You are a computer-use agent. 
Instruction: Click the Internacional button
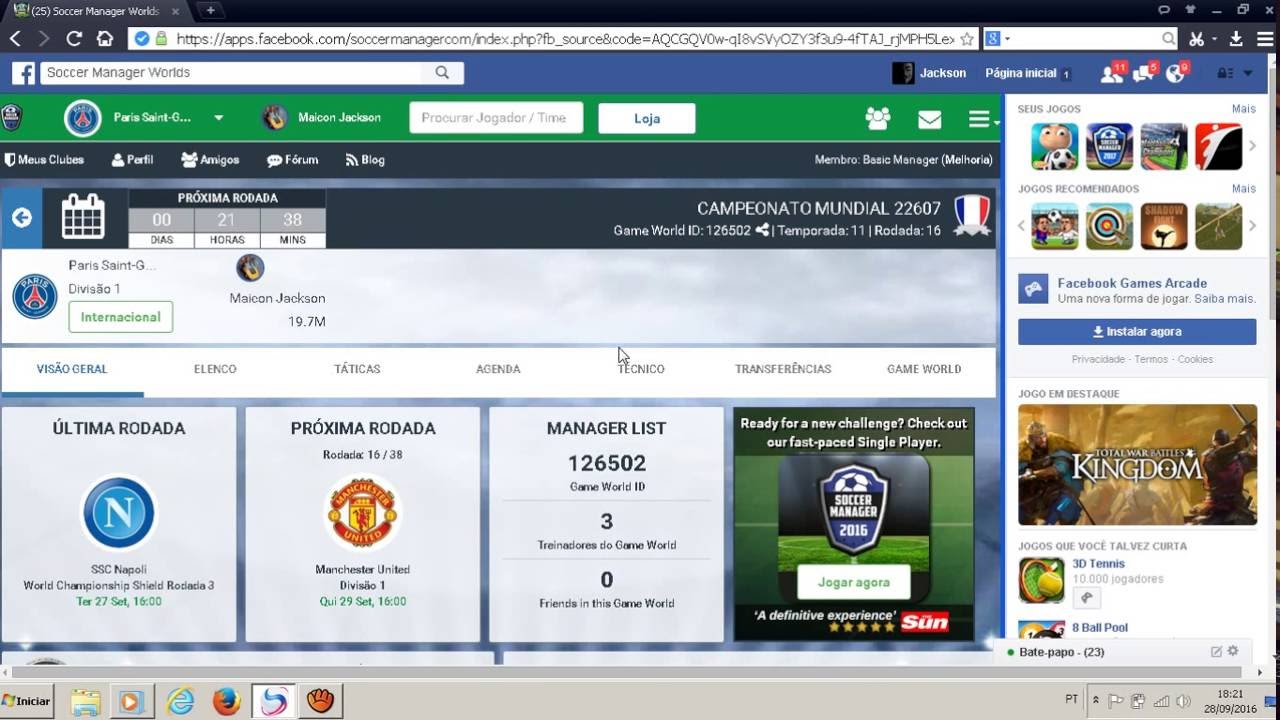(121, 317)
